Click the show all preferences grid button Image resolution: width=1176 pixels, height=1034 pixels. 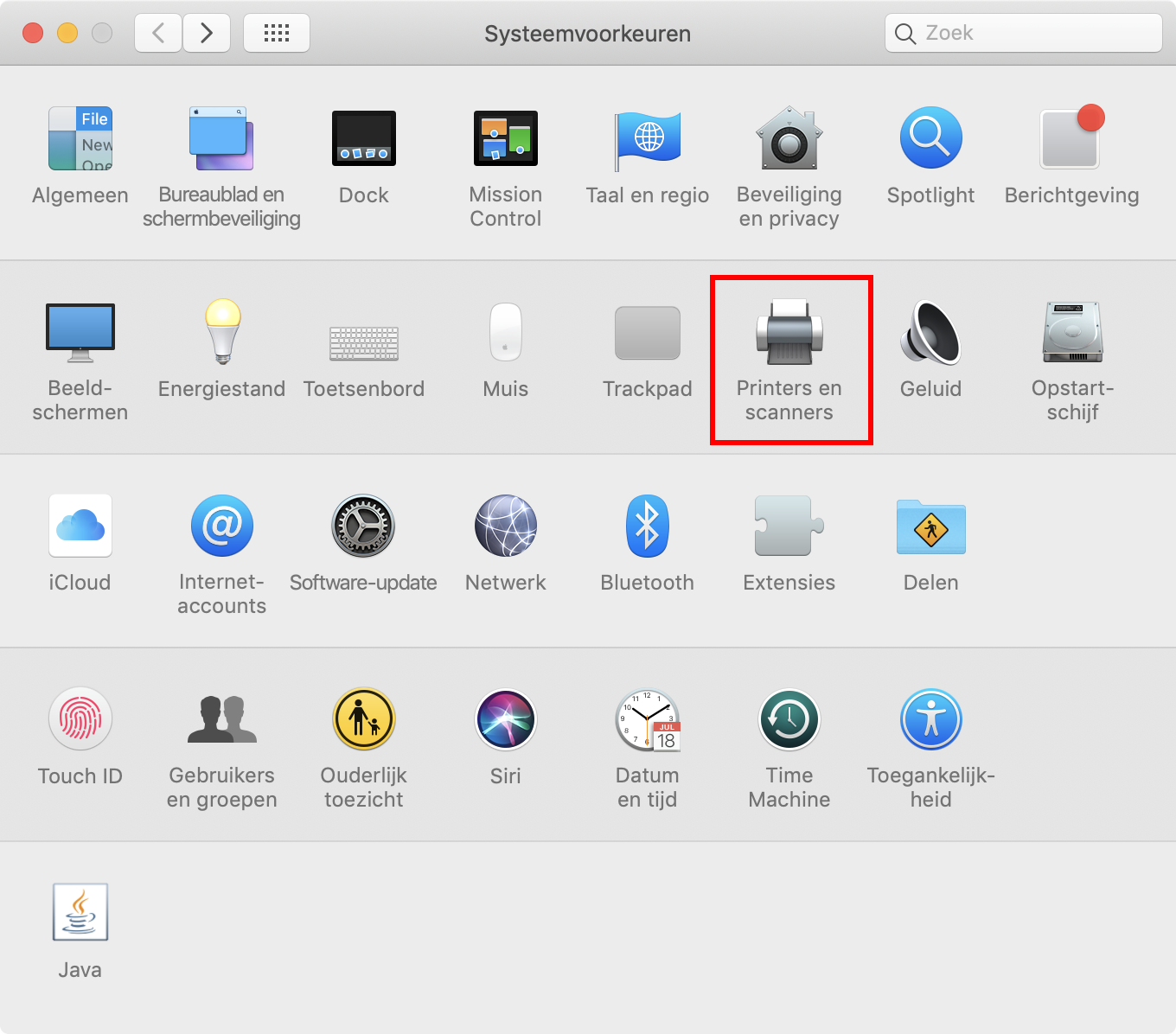click(x=277, y=34)
